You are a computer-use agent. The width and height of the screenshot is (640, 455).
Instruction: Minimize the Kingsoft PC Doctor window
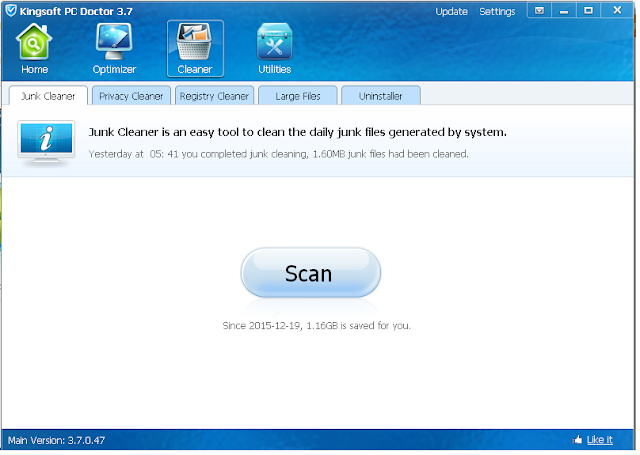(564, 11)
